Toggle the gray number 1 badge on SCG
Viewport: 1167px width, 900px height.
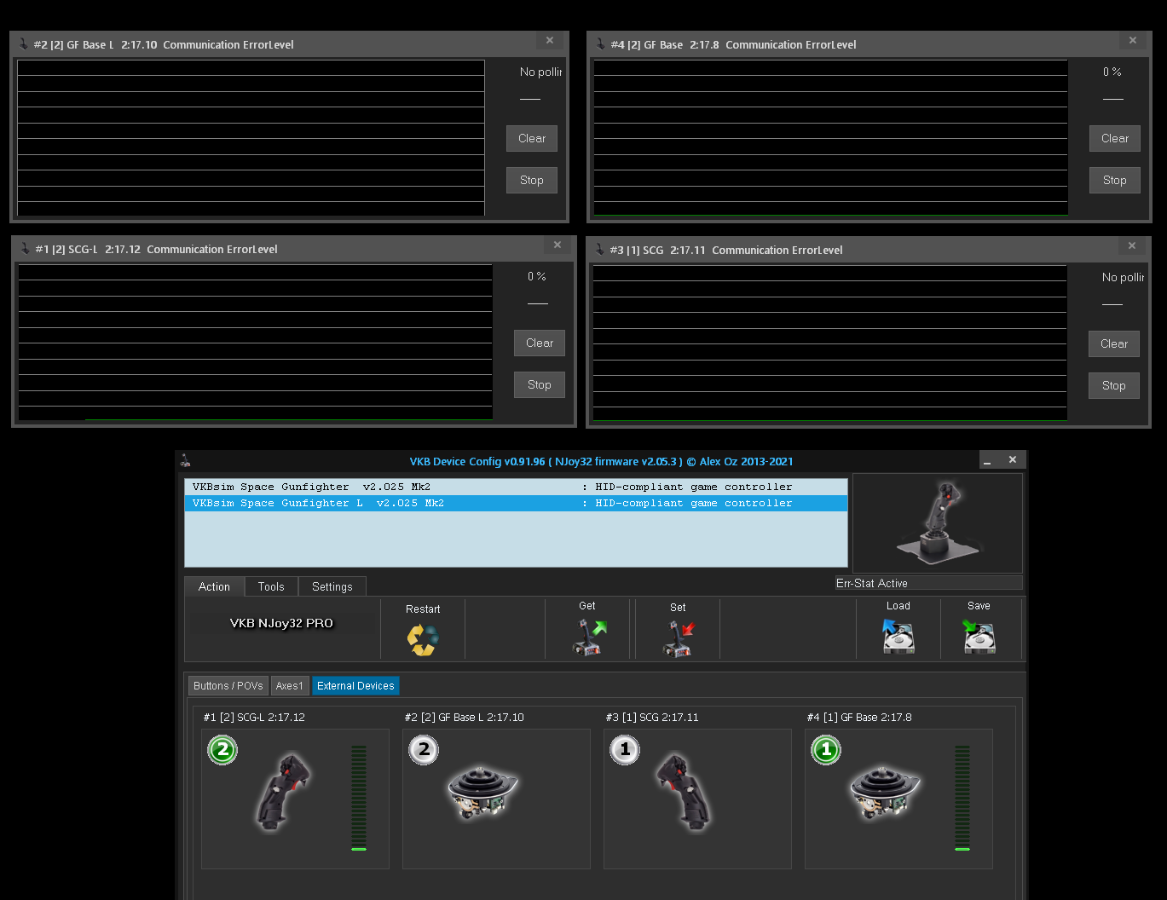coord(624,750)
